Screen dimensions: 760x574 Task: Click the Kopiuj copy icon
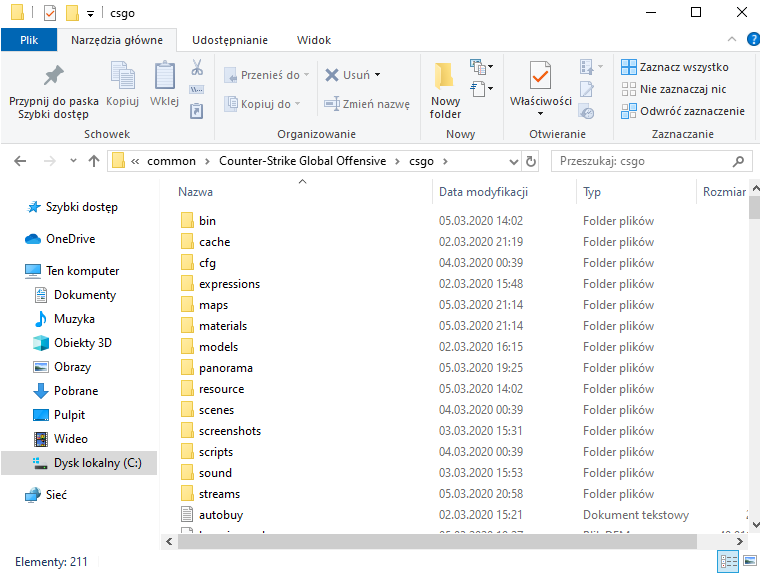pos(123,75)
